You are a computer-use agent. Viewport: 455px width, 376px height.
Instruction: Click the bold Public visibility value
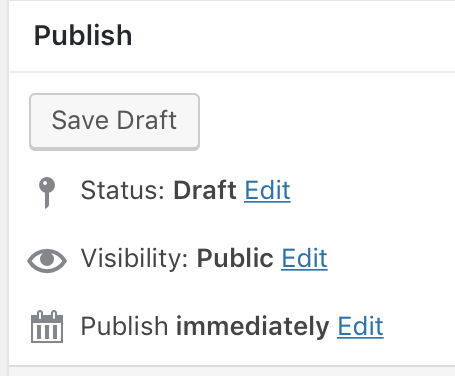[235, 258]
